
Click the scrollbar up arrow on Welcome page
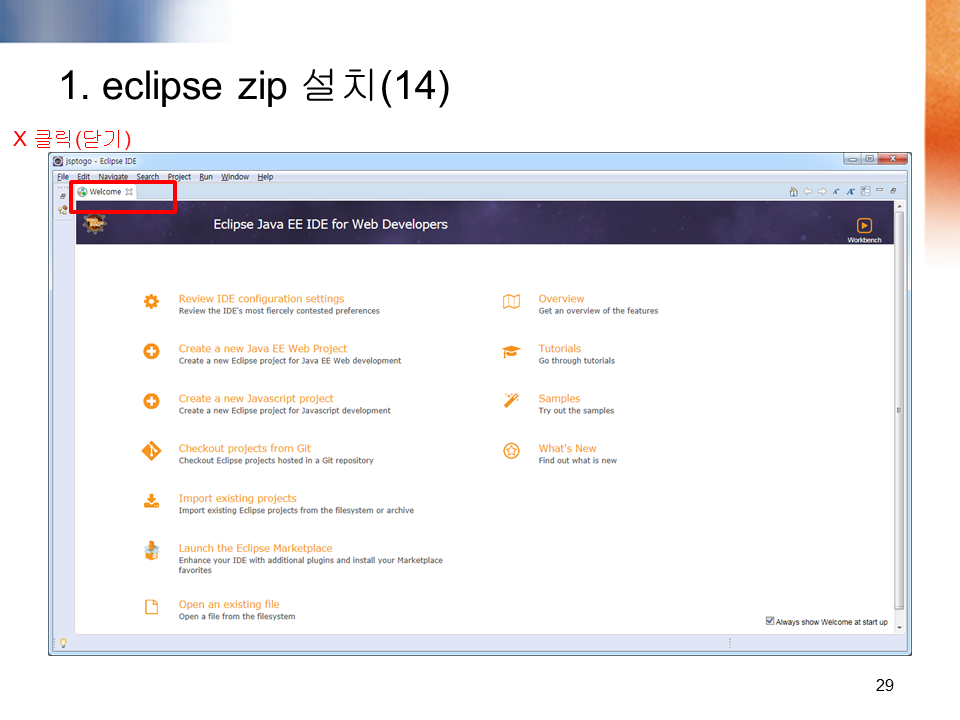(899, 206)
